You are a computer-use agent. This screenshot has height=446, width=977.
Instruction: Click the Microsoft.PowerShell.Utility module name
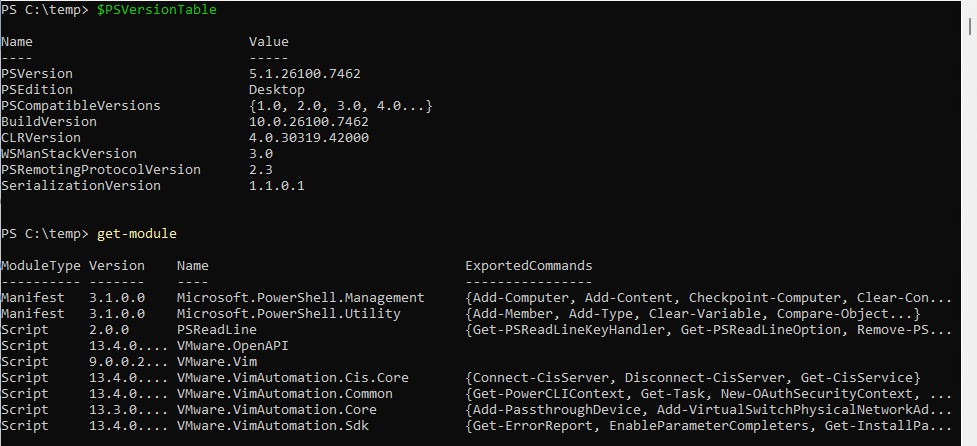coord(288,314)
